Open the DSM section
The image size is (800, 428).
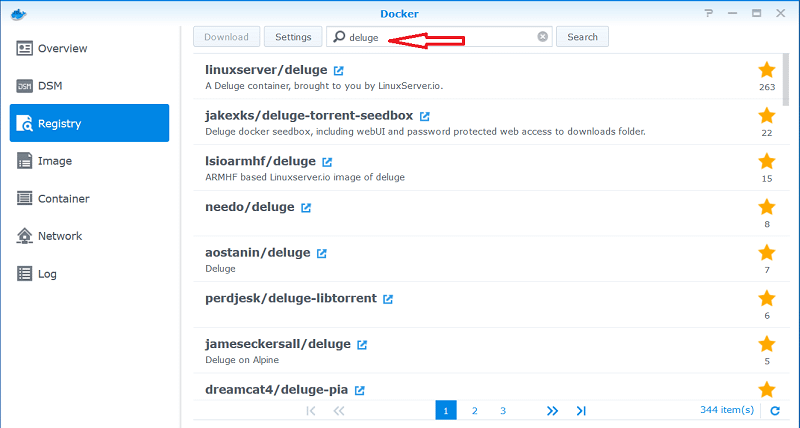tap(89, 86)
